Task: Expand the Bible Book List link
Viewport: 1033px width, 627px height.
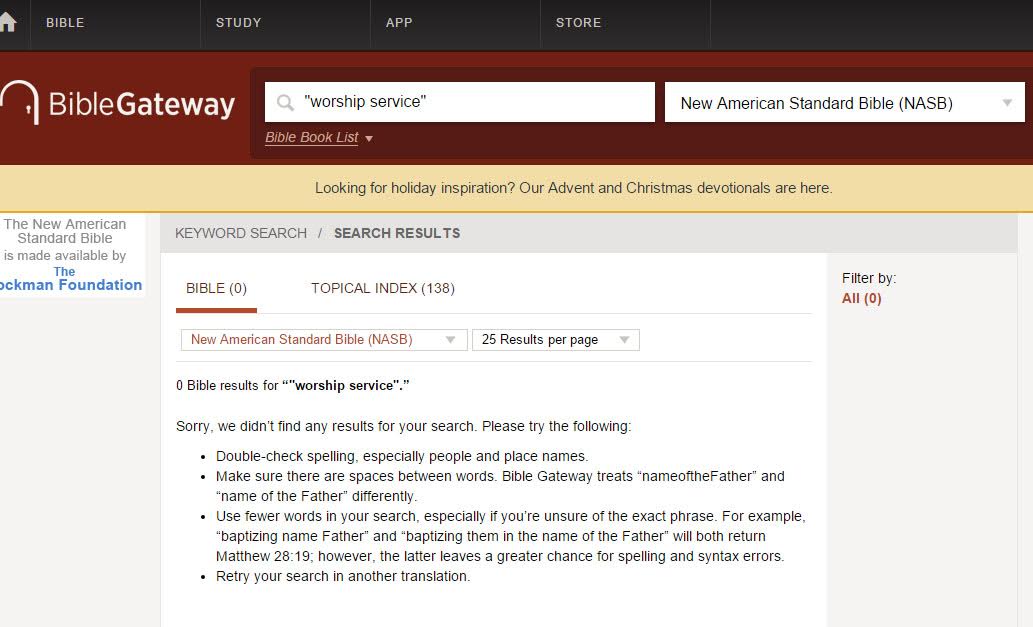Action: click(318, 138)
